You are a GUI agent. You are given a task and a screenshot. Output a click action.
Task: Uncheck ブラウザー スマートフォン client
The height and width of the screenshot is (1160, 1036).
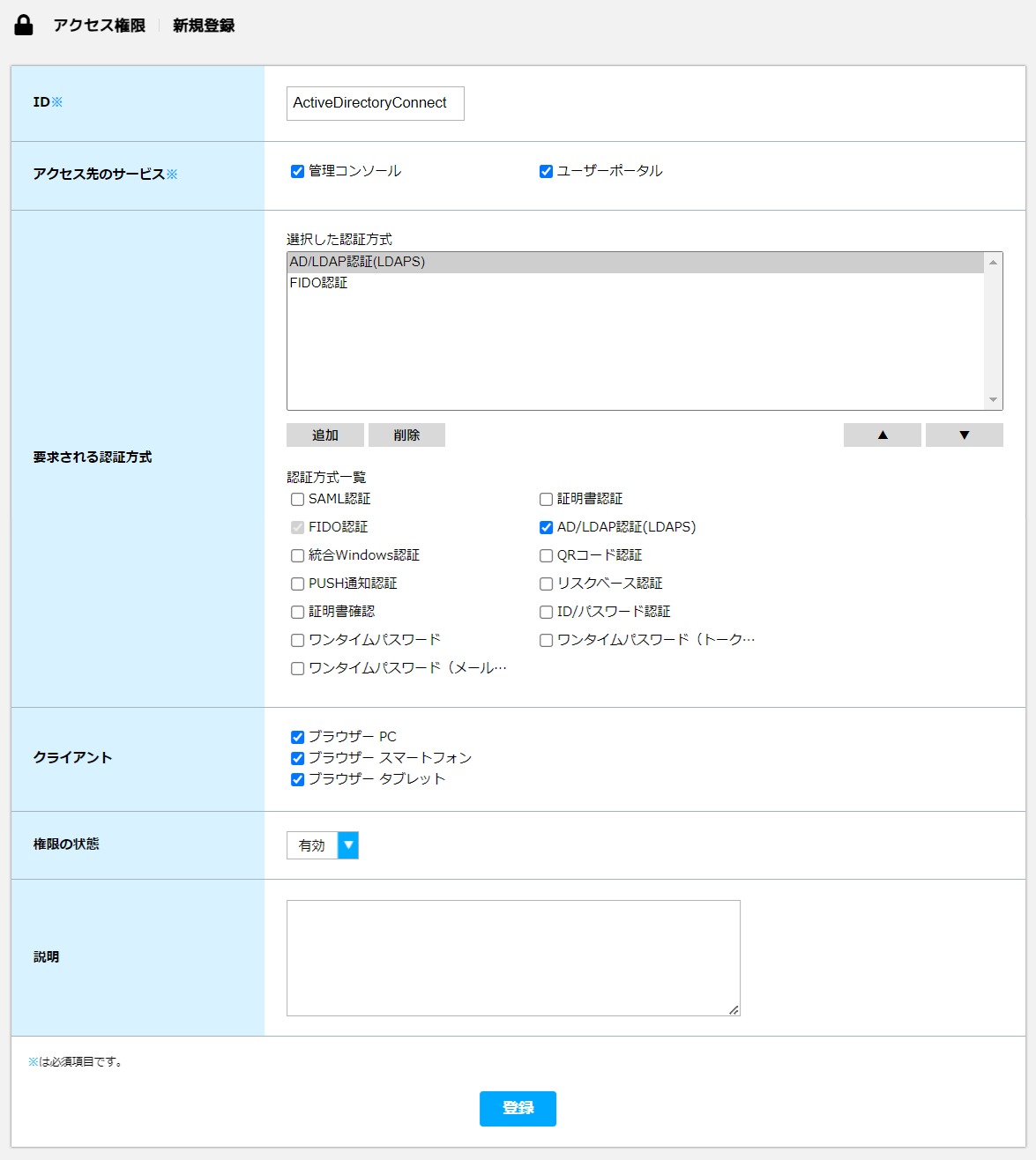coord(298,759)
